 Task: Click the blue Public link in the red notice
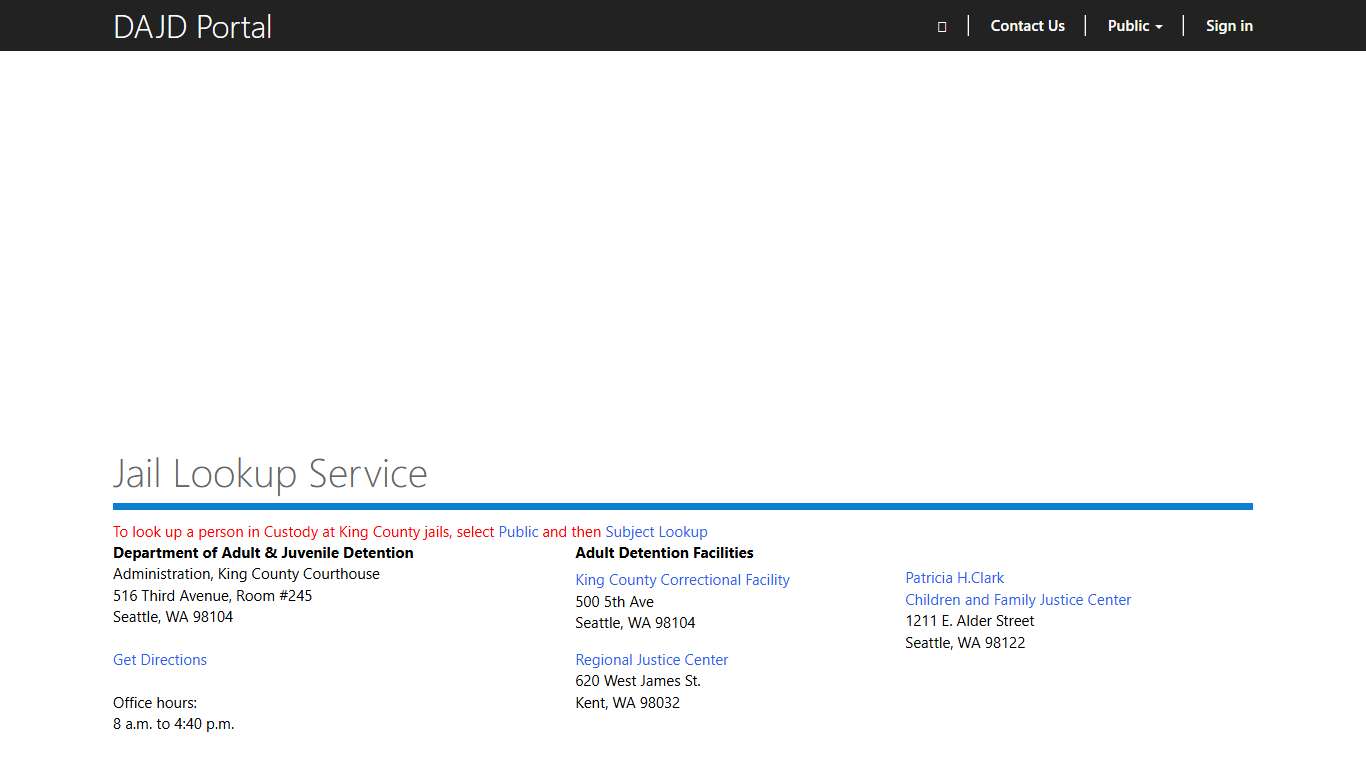click(518, 532)
